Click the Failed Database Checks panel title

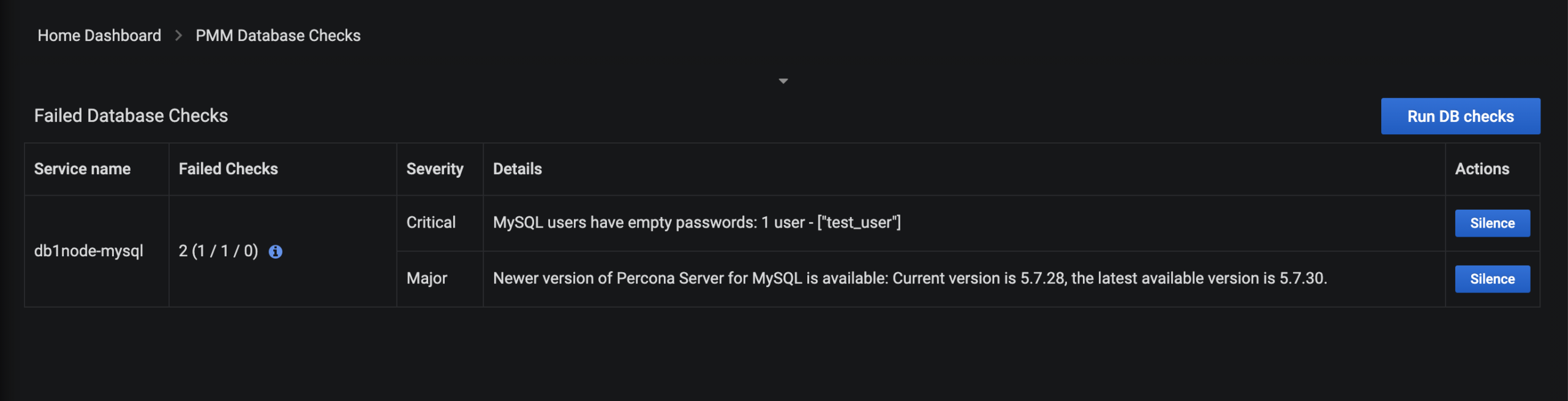coord(131,116)
